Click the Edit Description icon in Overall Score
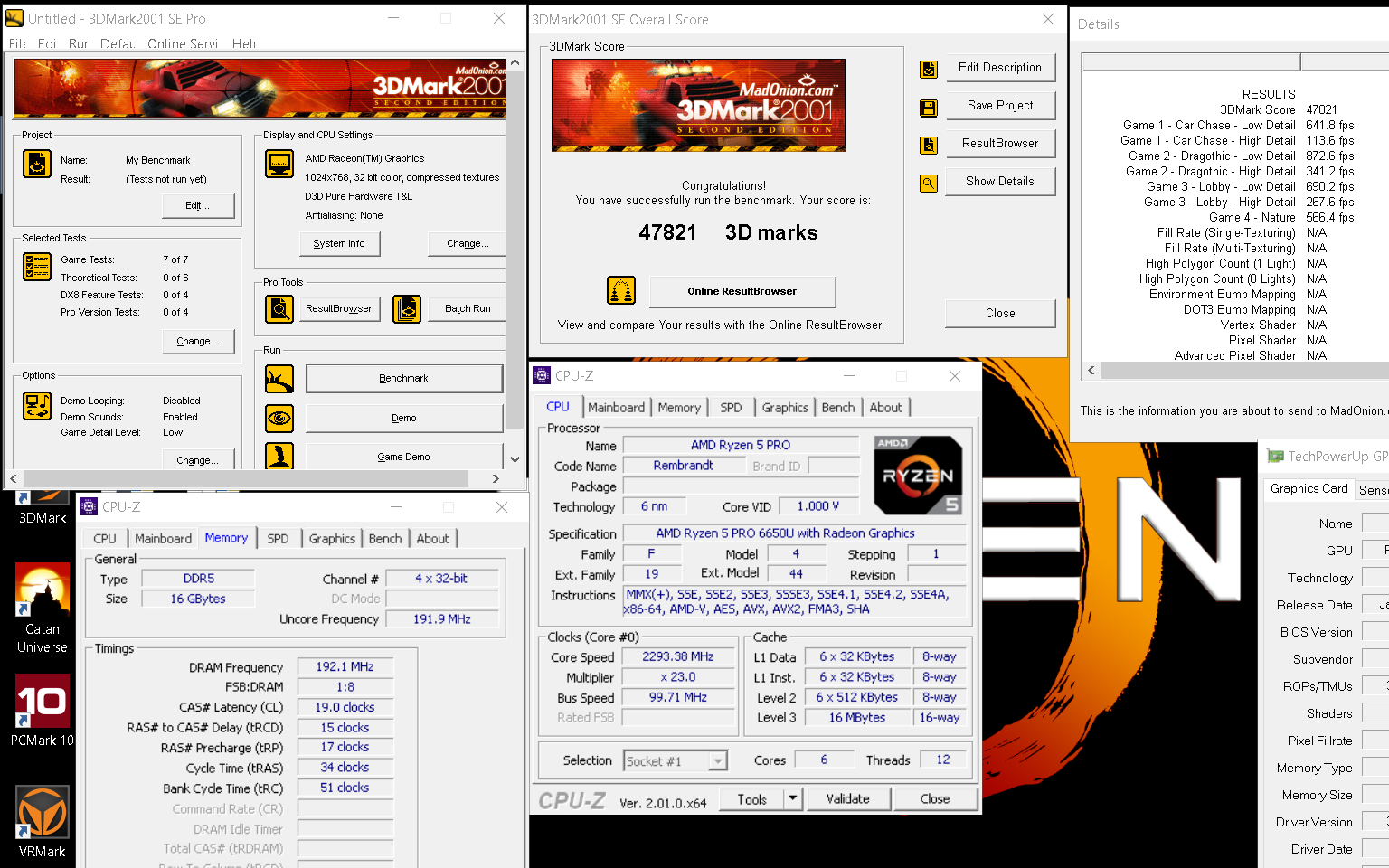The width and height of the screenshot is (1389, 868). 929,69
